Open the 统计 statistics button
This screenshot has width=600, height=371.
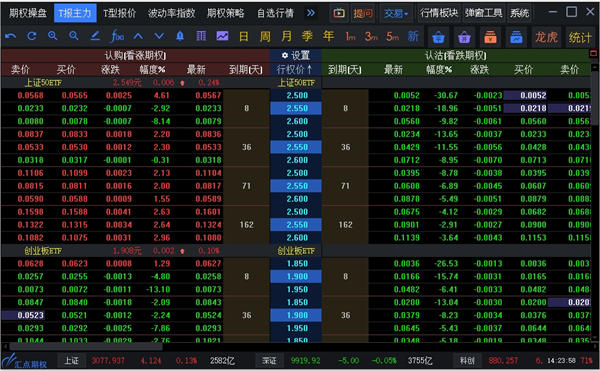[x=580, y=37]
